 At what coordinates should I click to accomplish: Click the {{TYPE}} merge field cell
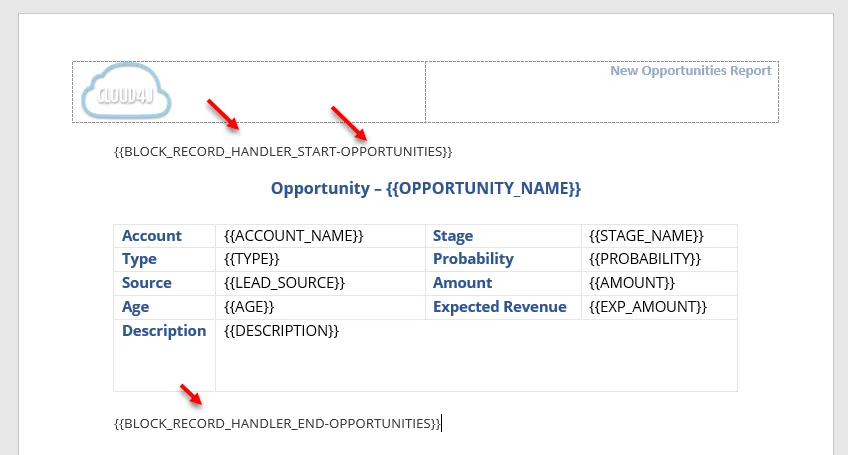[x=320, y=259]
